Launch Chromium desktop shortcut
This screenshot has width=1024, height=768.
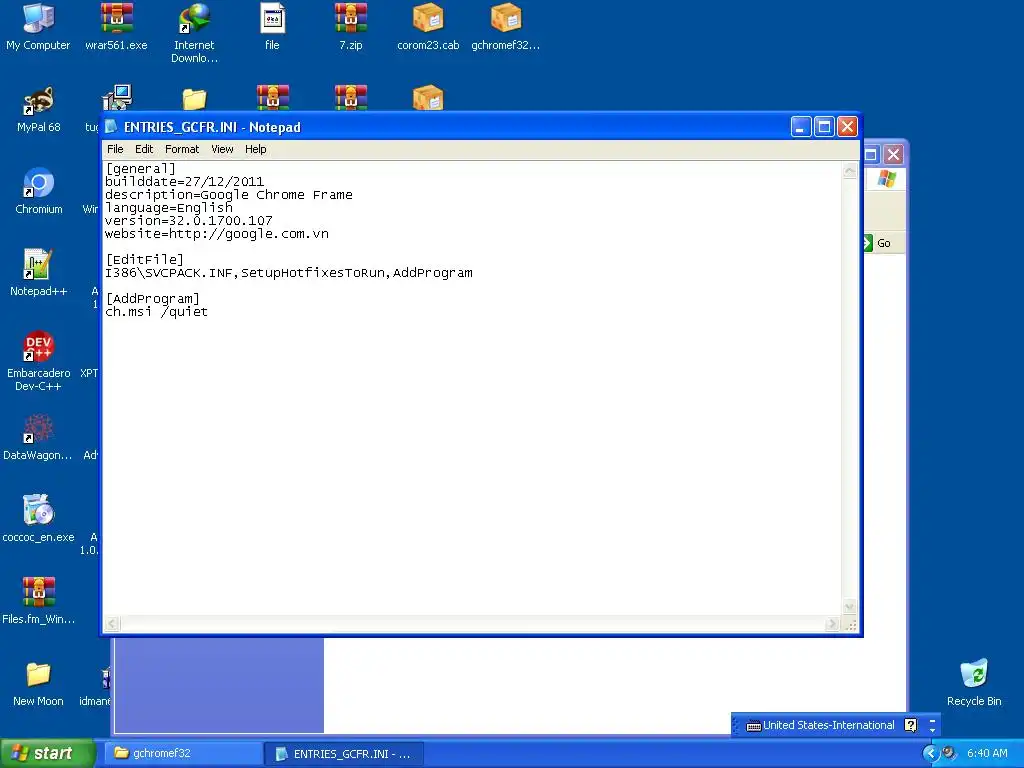point(38,191)
